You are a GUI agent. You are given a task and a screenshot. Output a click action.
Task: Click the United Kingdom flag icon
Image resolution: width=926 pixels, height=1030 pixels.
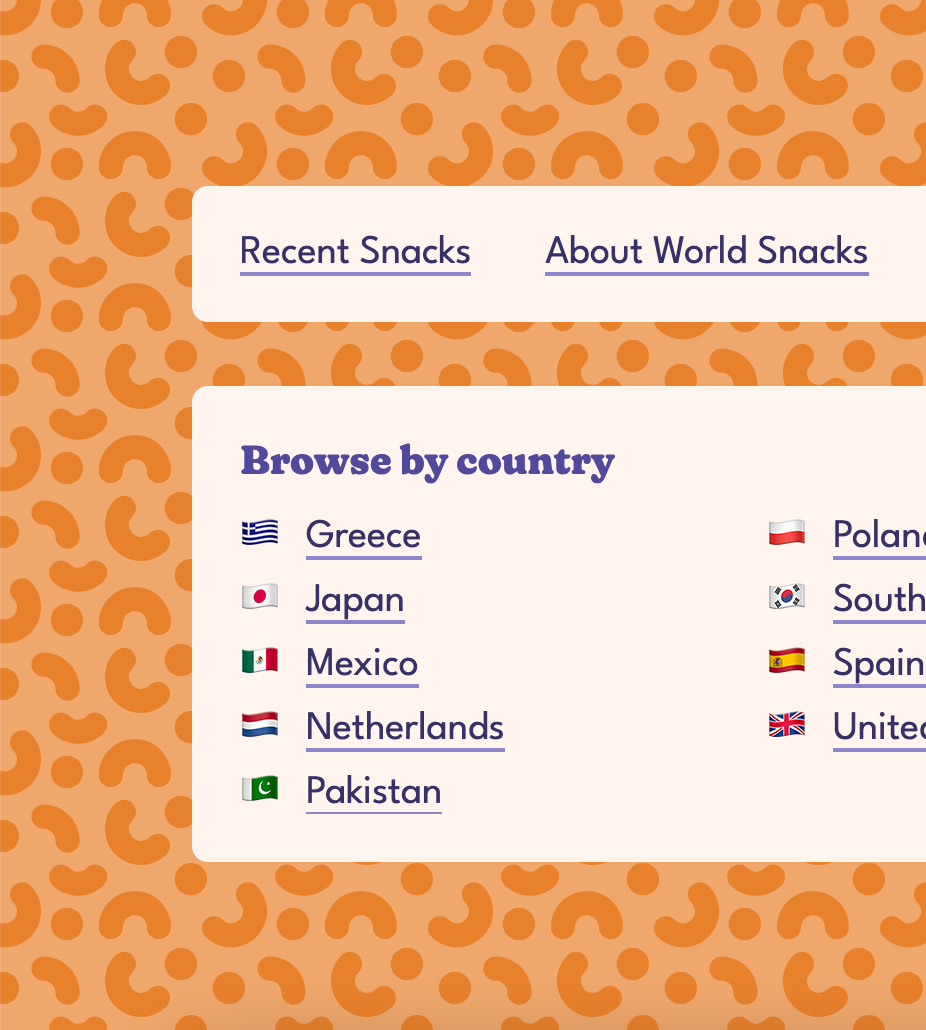tap(787, 725)
